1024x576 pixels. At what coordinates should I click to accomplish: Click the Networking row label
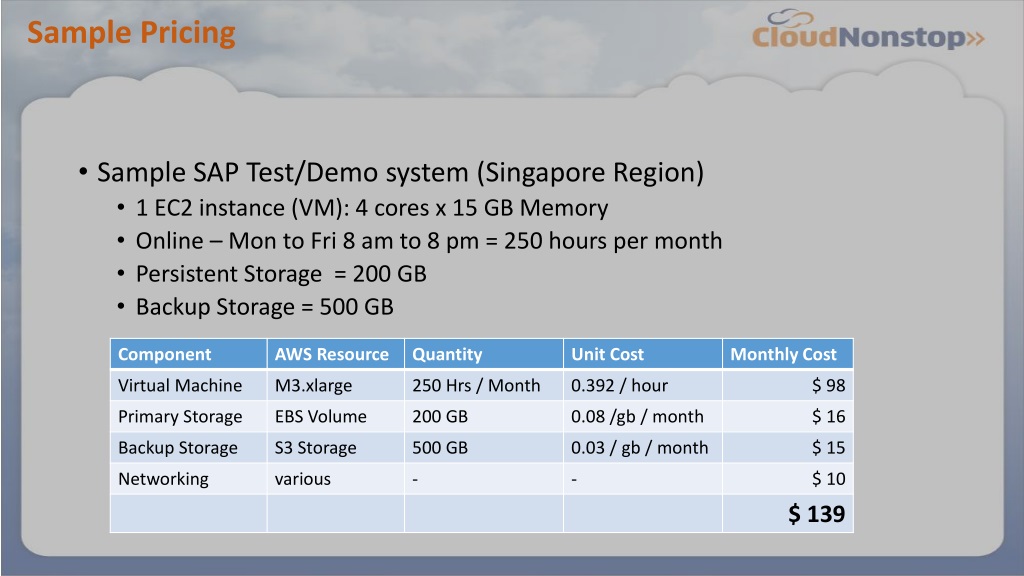pyautogui.click(x=163, y=479)
